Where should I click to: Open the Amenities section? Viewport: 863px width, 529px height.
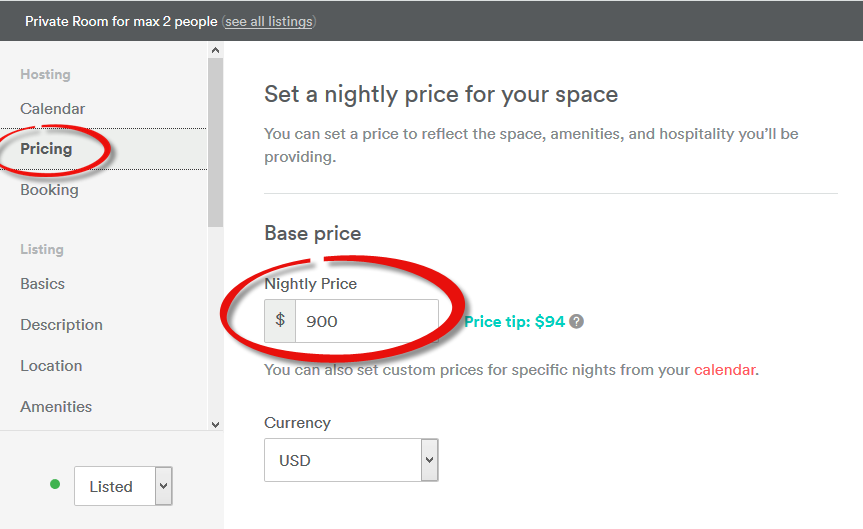[x=56, y=407]
